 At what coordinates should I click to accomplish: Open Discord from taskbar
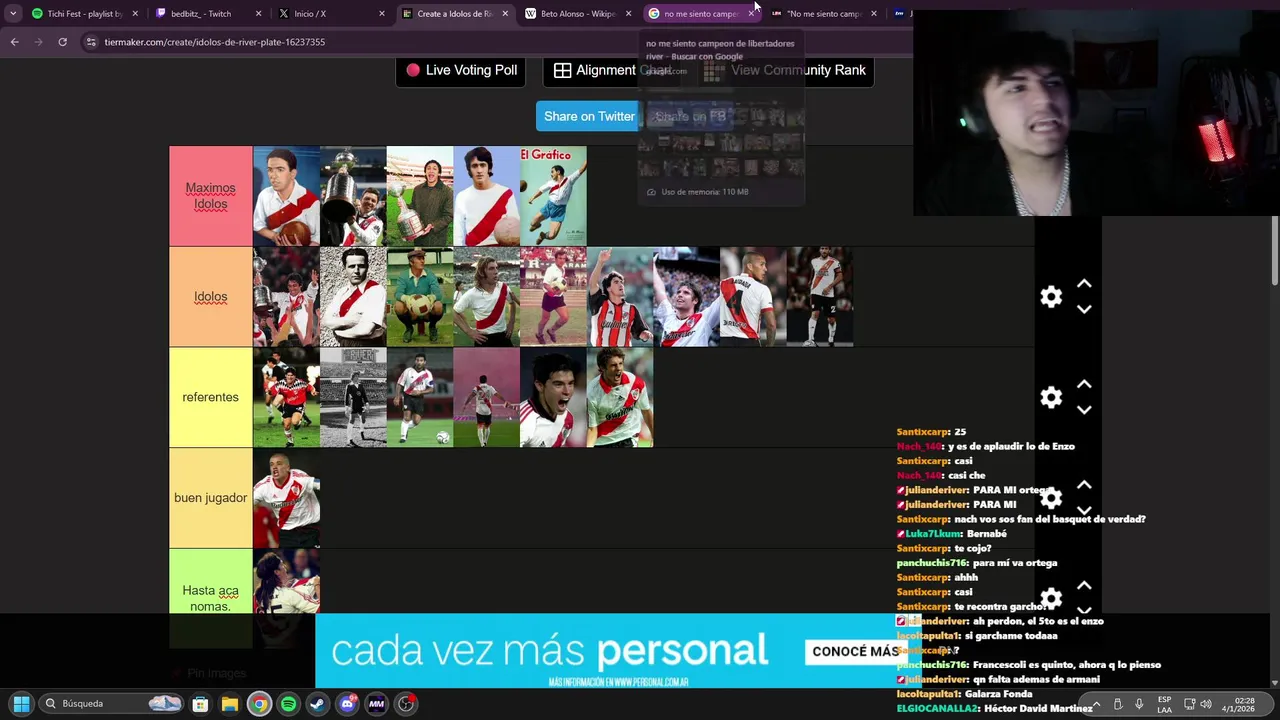pos(347,704)
